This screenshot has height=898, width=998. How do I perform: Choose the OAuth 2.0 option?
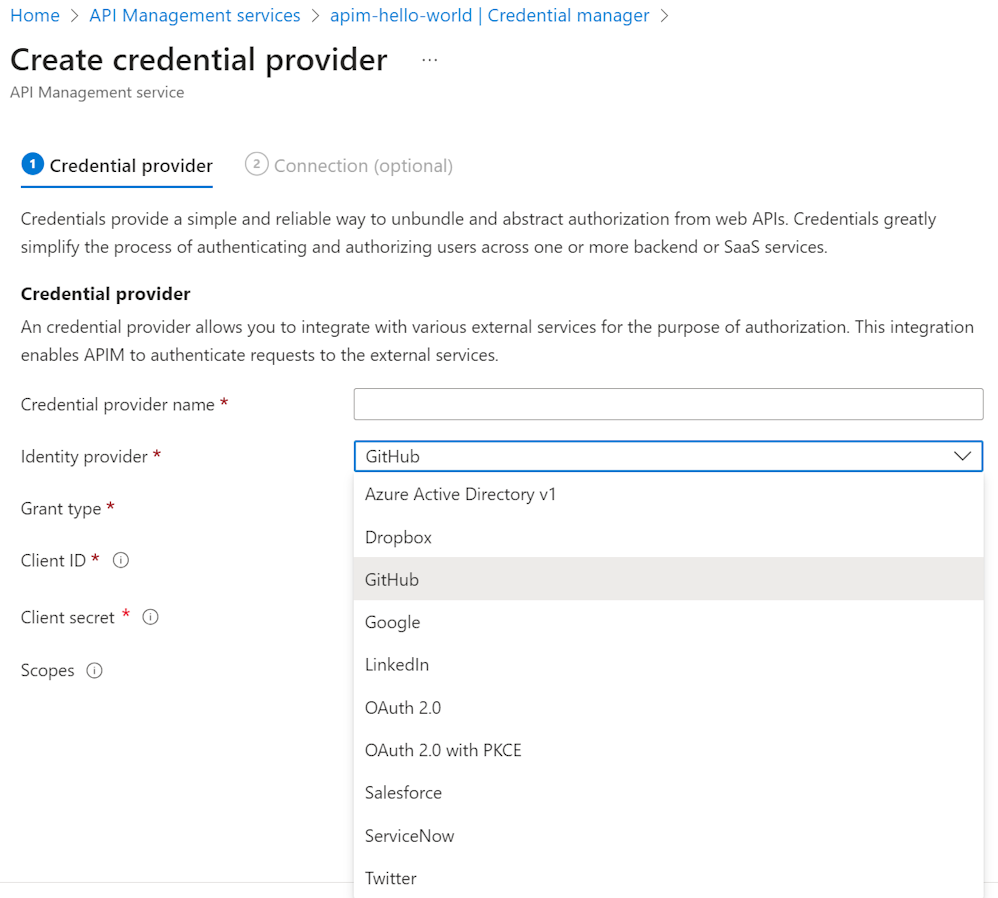click(668, 707)
